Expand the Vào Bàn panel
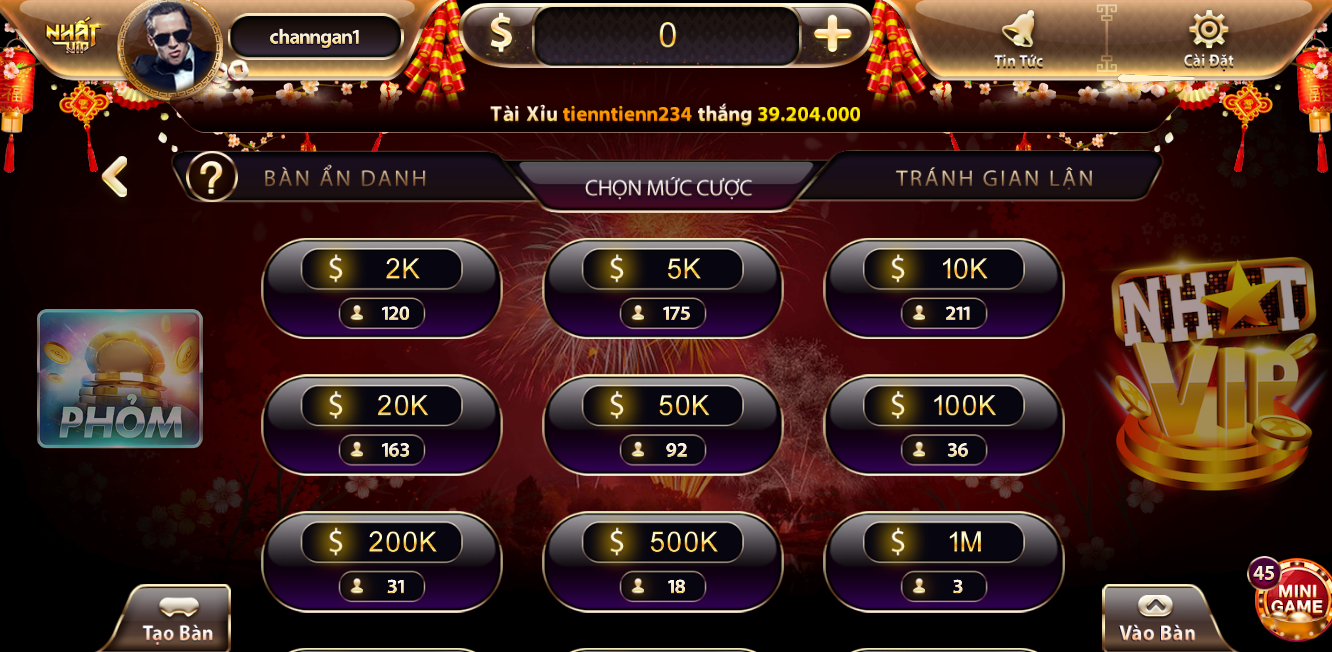Viewport: 1332px width, 652px height. [1156, 619]
